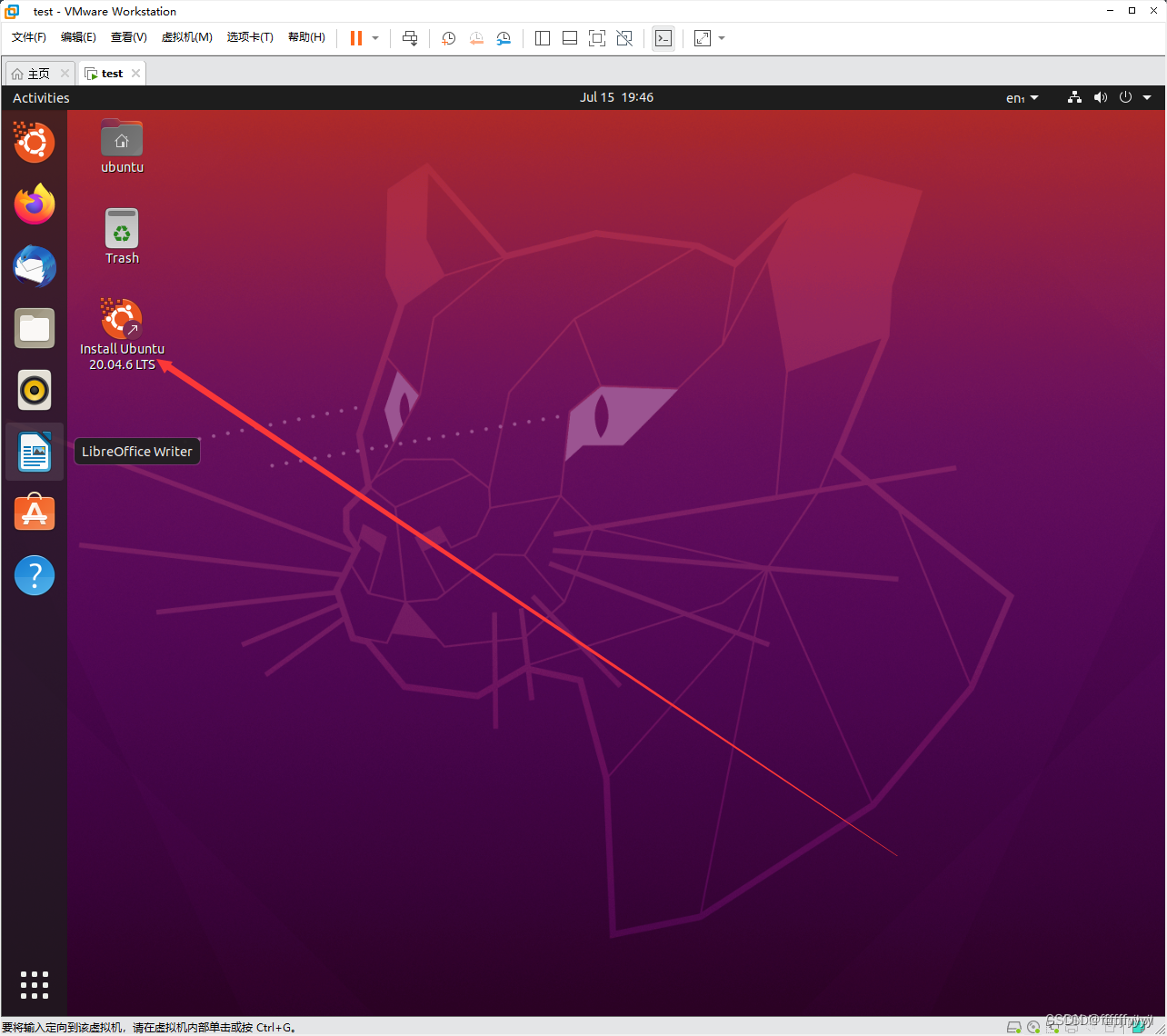Viewport: 1167px width, 1036px height.
Task: Open the snapshot manager
Action: coord(504,38)
